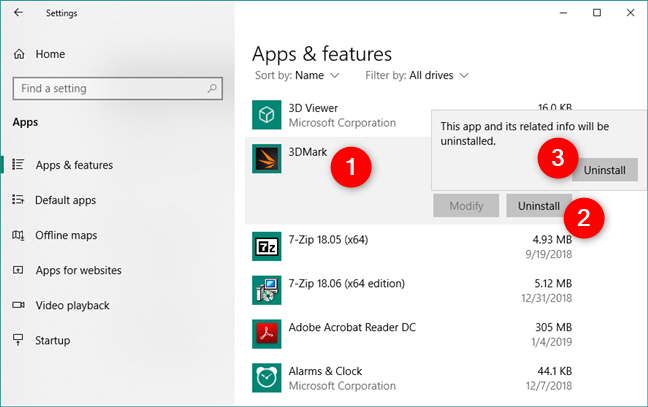Click the 3D Viewer app icon
Viewport: 648px width, 407px height.
point(267,115)
